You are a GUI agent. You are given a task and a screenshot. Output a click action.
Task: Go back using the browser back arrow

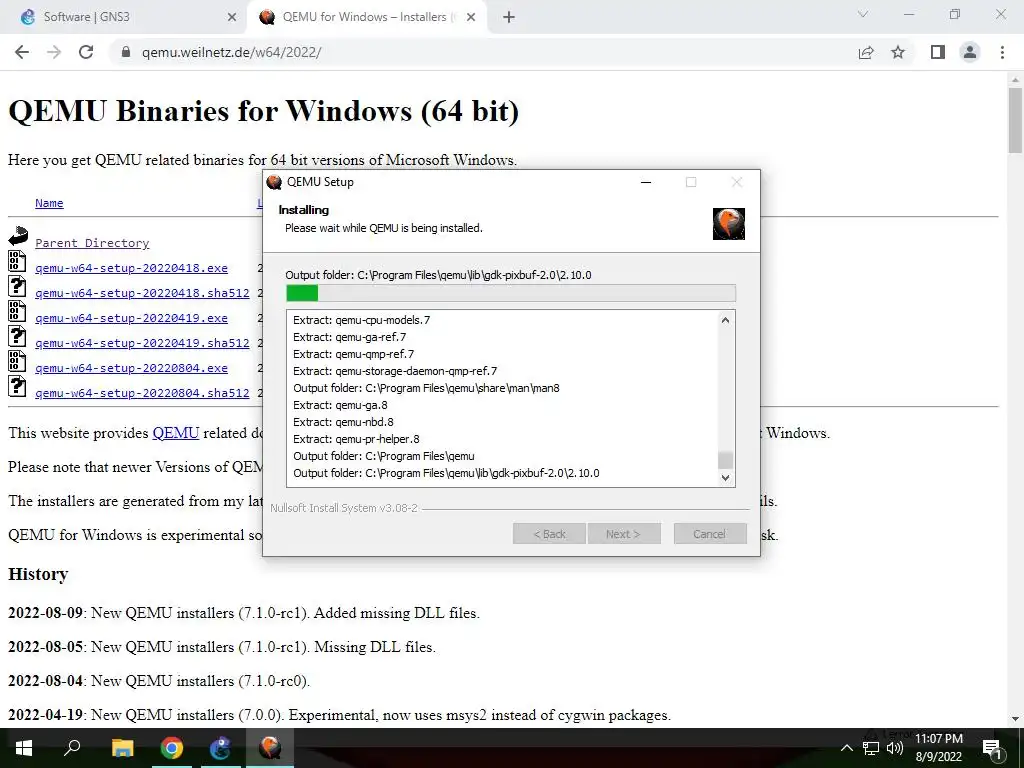point(22,52)
